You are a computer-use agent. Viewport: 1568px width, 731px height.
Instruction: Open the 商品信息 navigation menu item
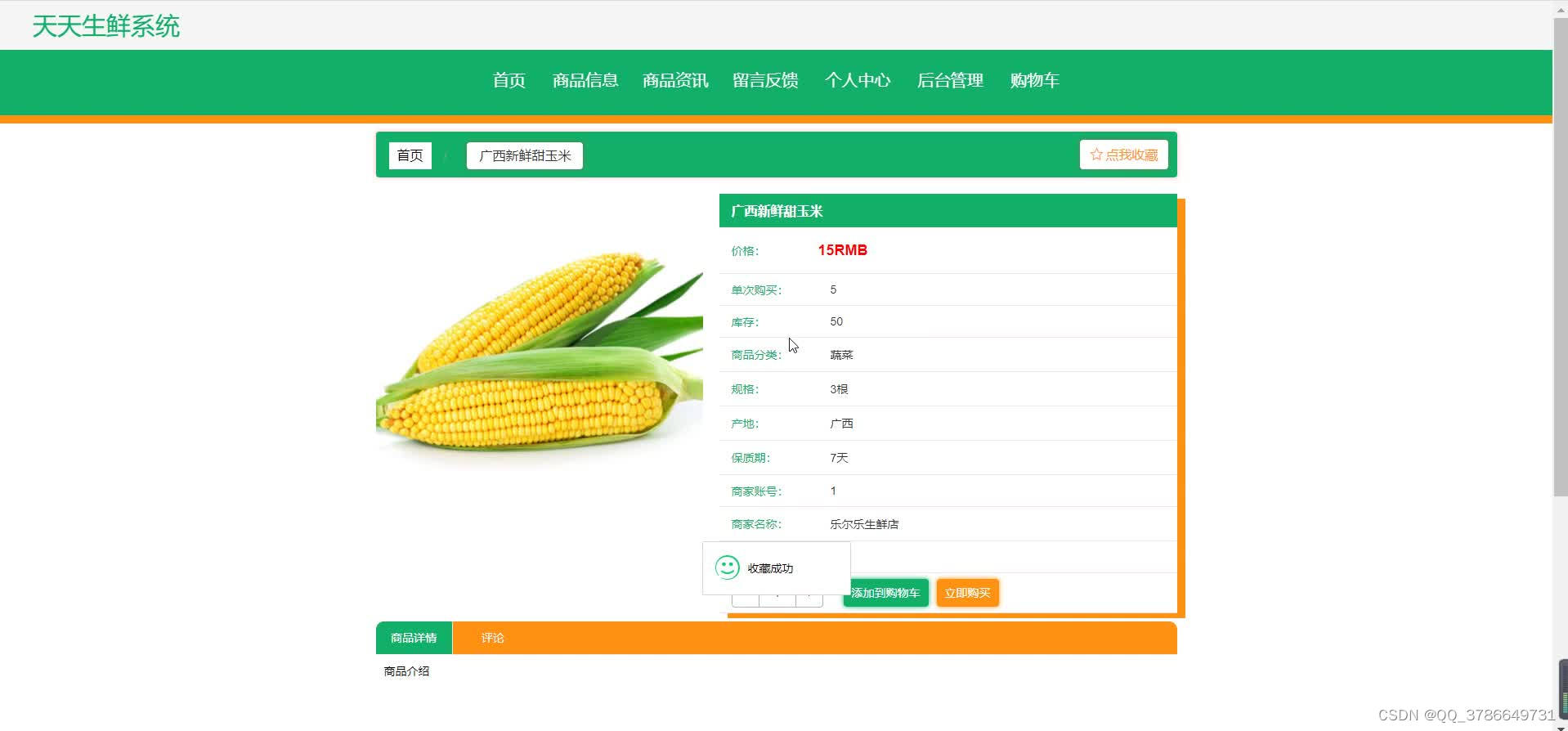[x=585, y=80]
